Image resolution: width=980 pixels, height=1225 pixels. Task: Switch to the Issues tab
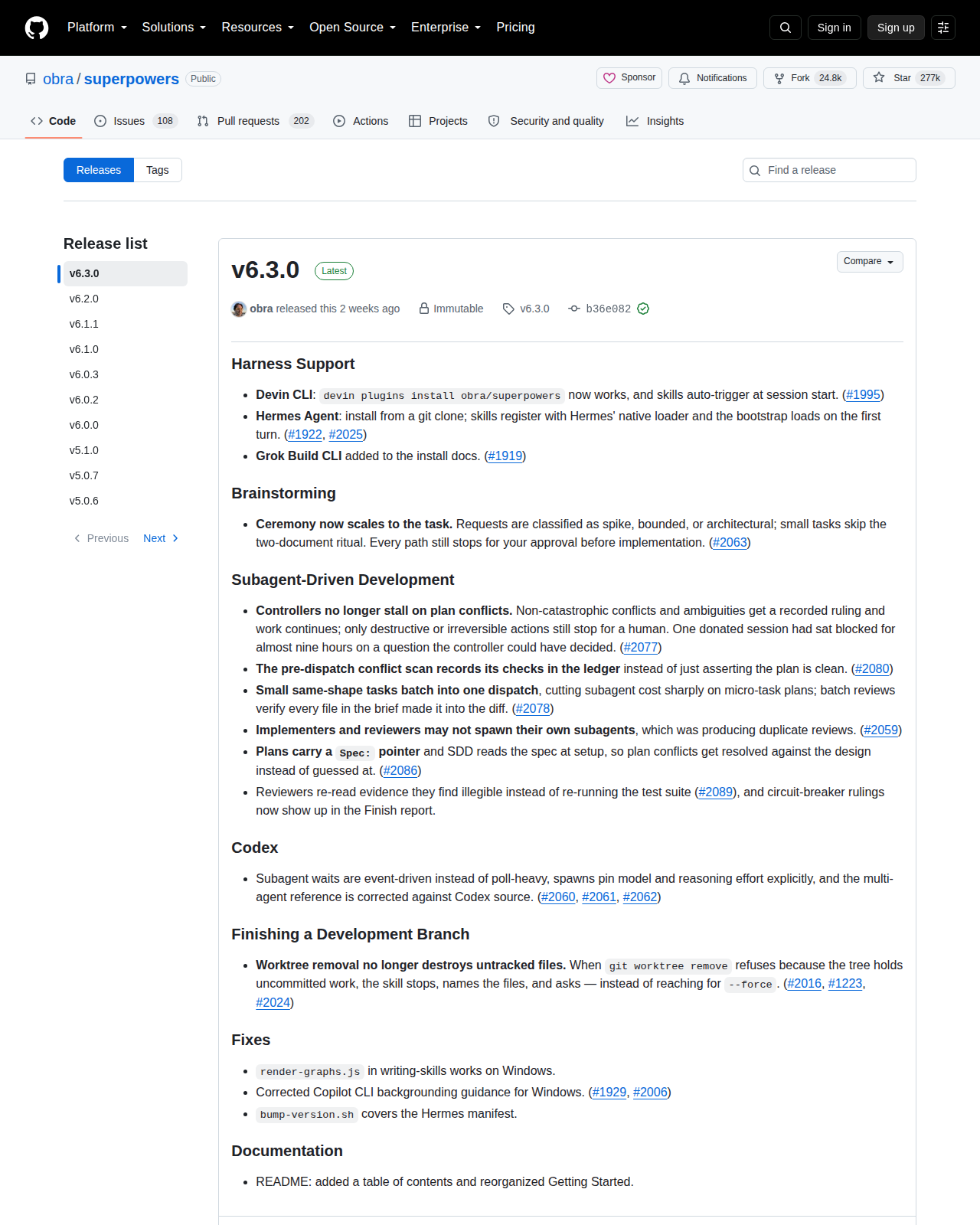coord(136,121)
